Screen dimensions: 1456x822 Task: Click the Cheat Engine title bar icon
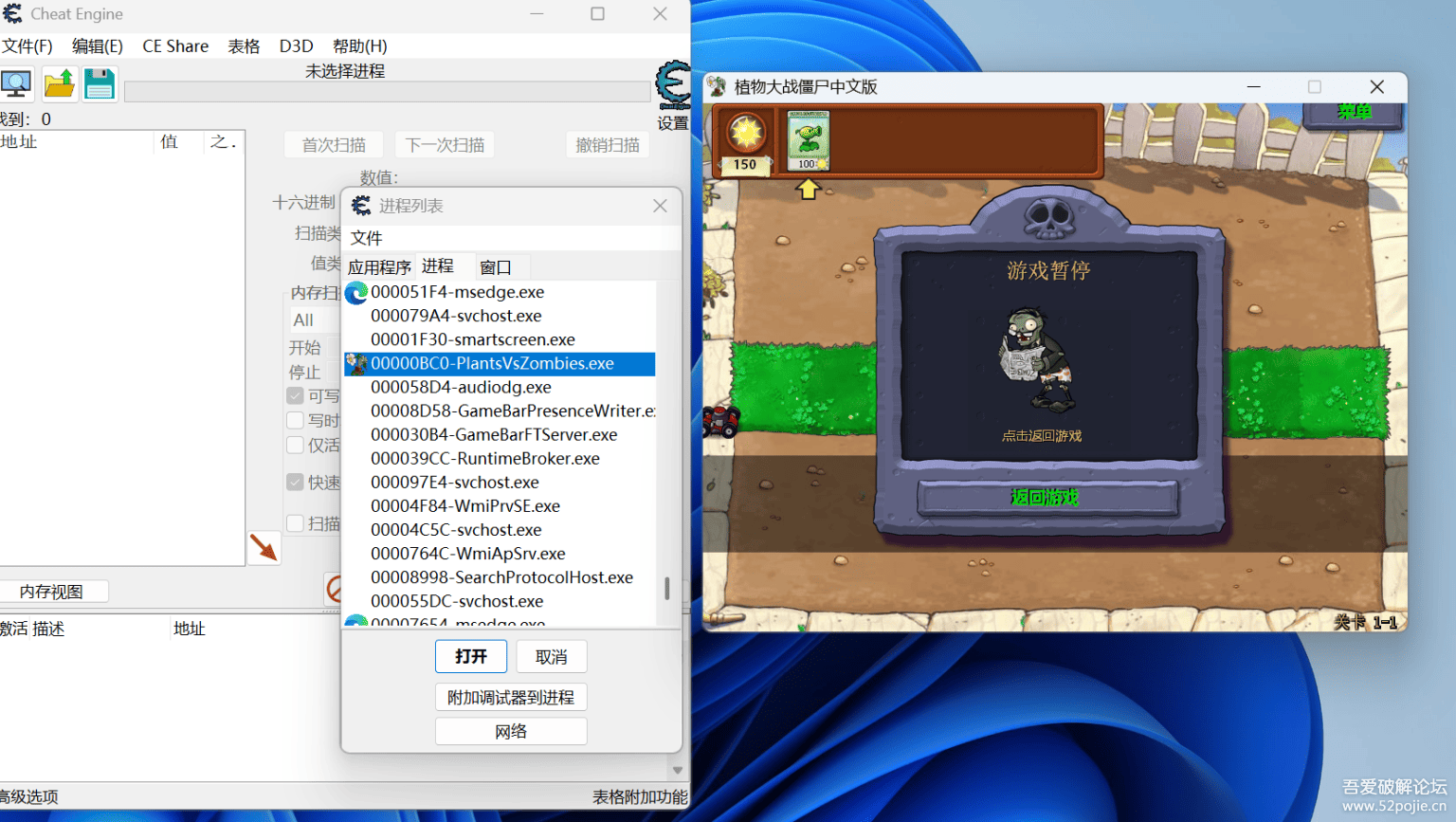12,14
